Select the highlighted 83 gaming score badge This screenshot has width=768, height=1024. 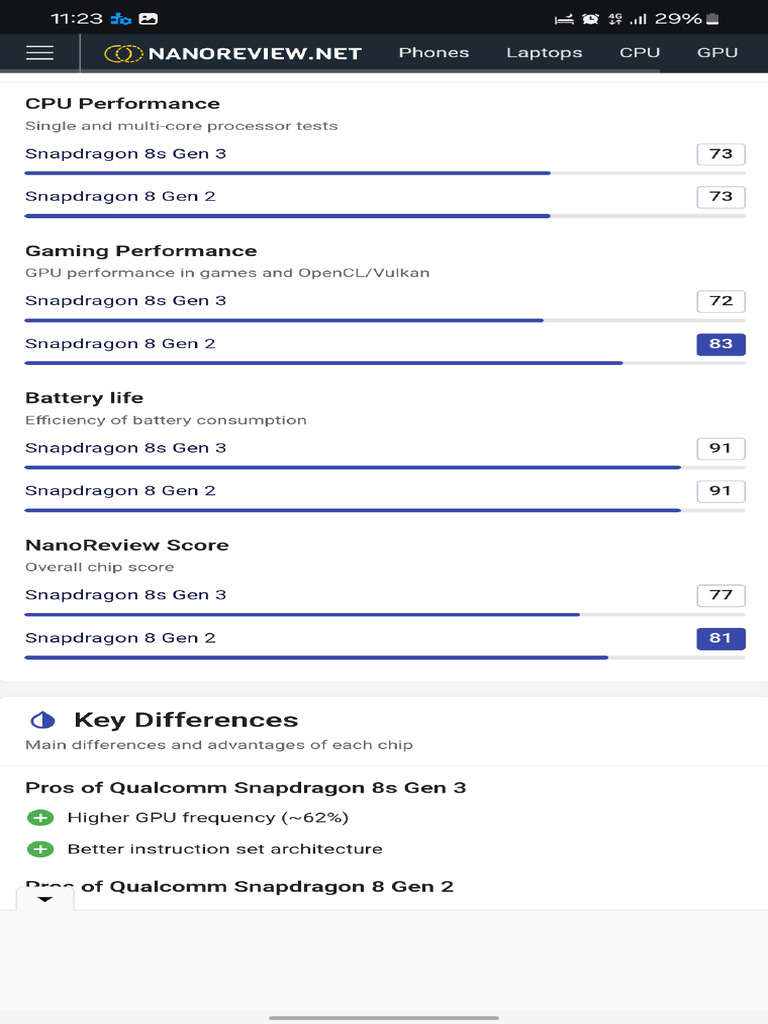tap(721, 344)
